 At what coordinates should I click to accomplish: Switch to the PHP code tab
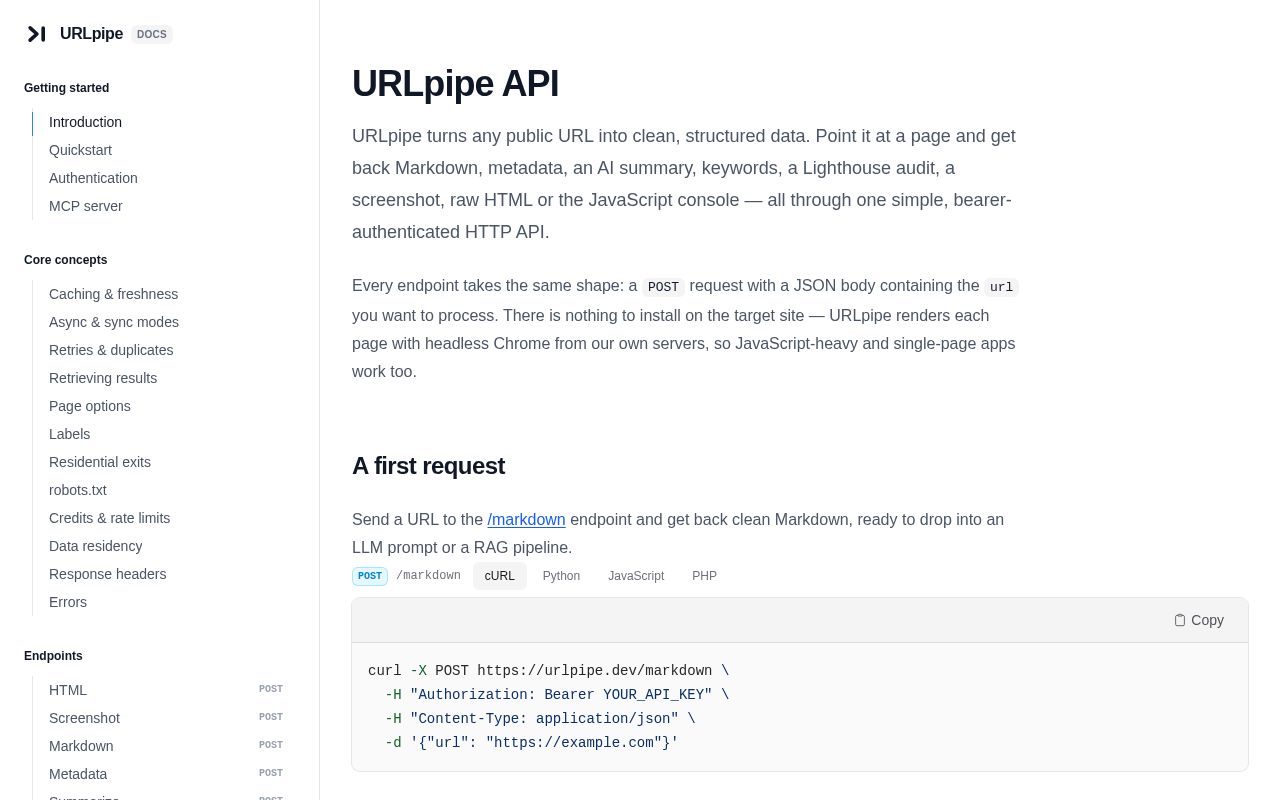tap(704, 576)
